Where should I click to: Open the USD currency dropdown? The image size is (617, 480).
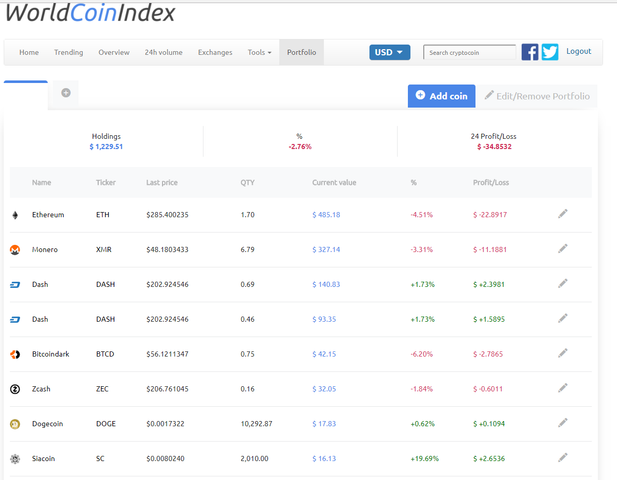click(389, 52)
